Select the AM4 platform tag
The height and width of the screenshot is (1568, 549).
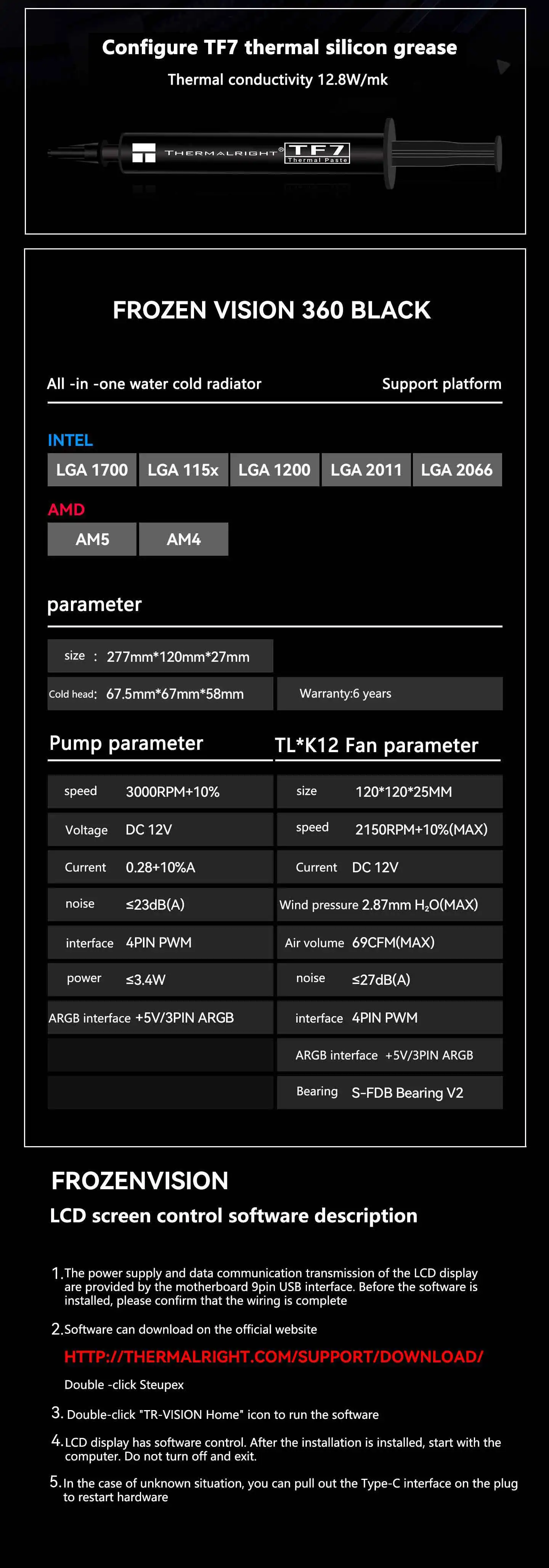pos(183,539)
